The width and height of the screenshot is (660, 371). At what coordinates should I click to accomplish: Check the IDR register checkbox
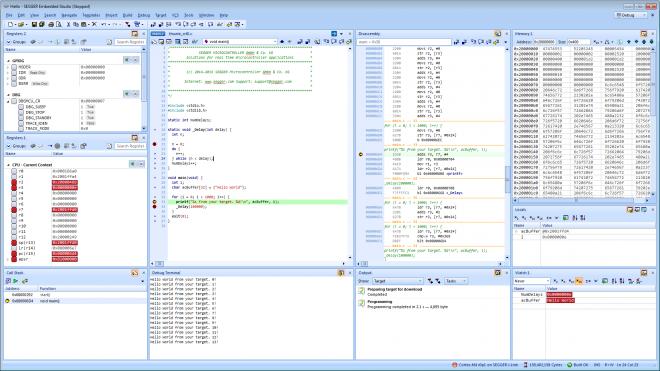tap(14, 72)
